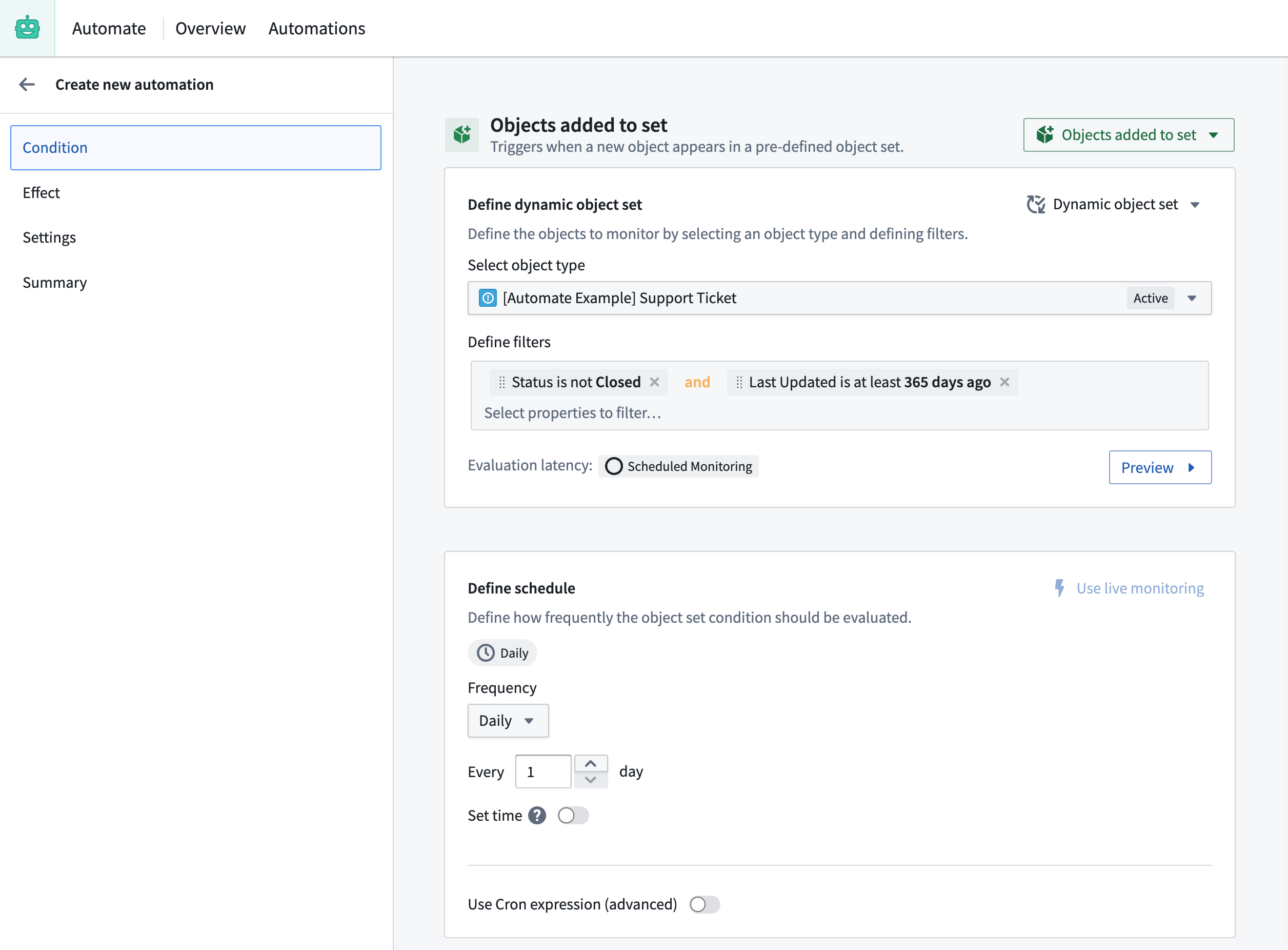Toggle the Scheduled Monitoring radio button

(x=613, y=466)
